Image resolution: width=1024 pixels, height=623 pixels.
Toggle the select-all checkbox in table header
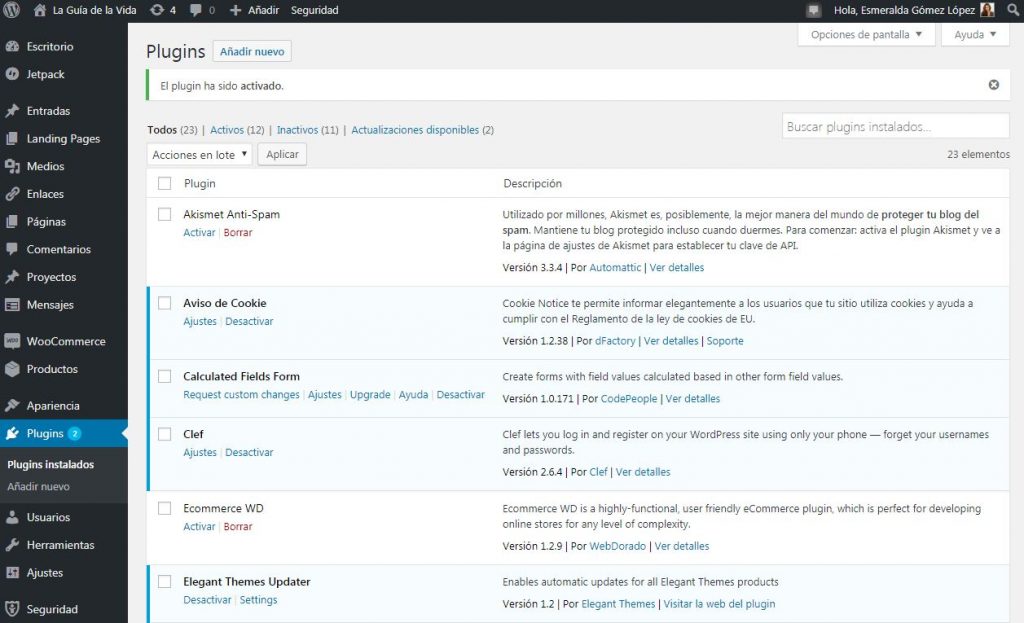pyautogui.click(x=165, y=184)
